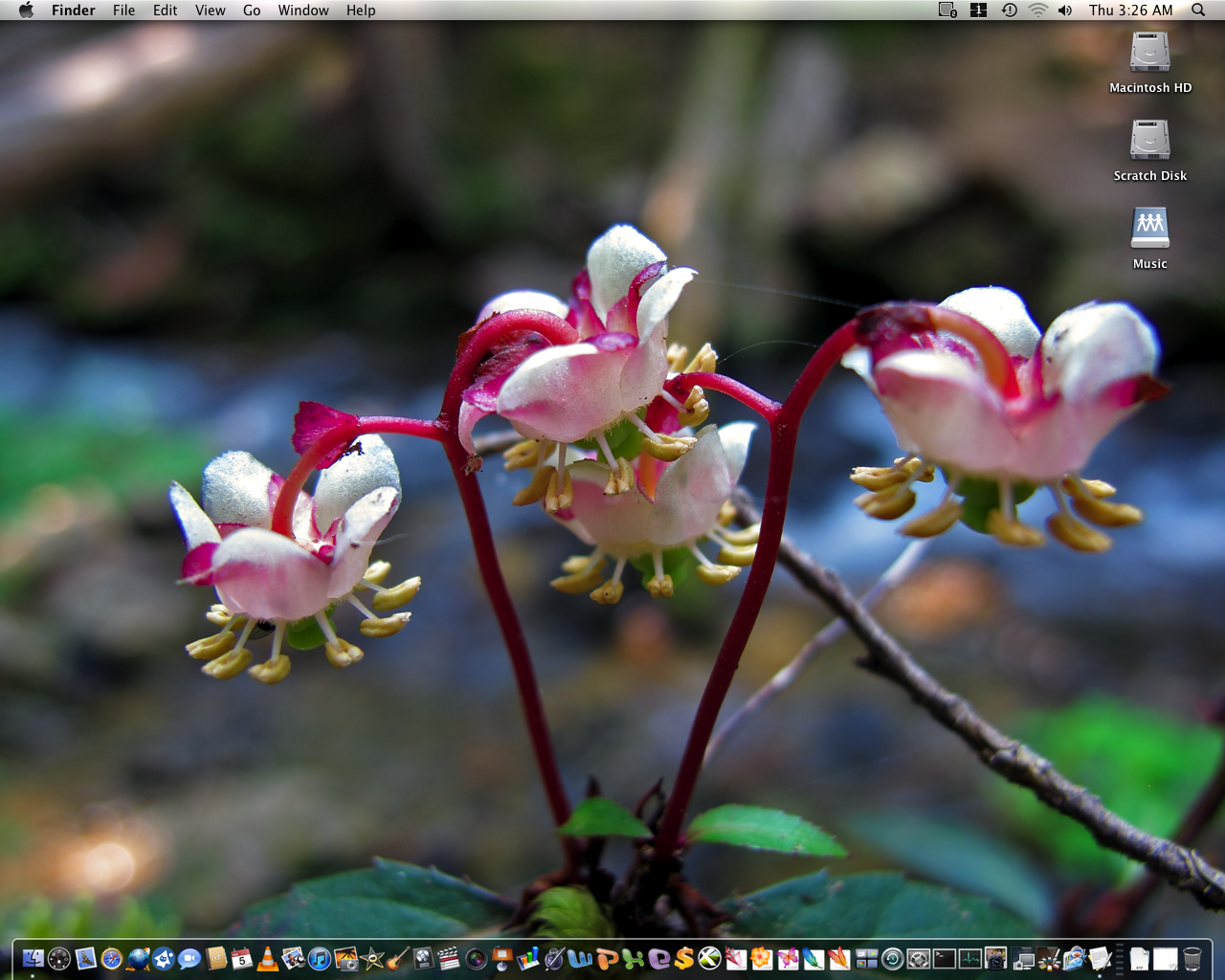Screen dimensions: 1225x980
Task: Launch iMovie star icon in Dock
Action: [371, 958]
